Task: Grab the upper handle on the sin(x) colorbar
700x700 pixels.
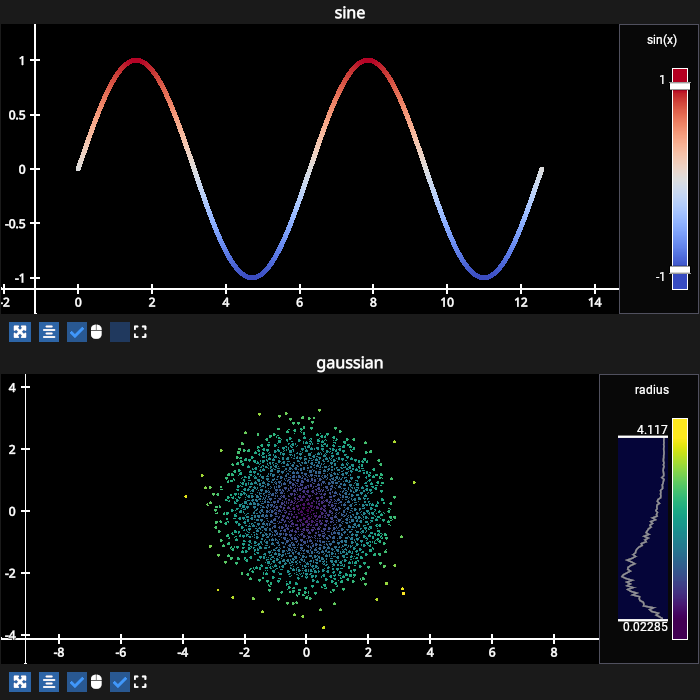Action: click(x=680, y=86)
